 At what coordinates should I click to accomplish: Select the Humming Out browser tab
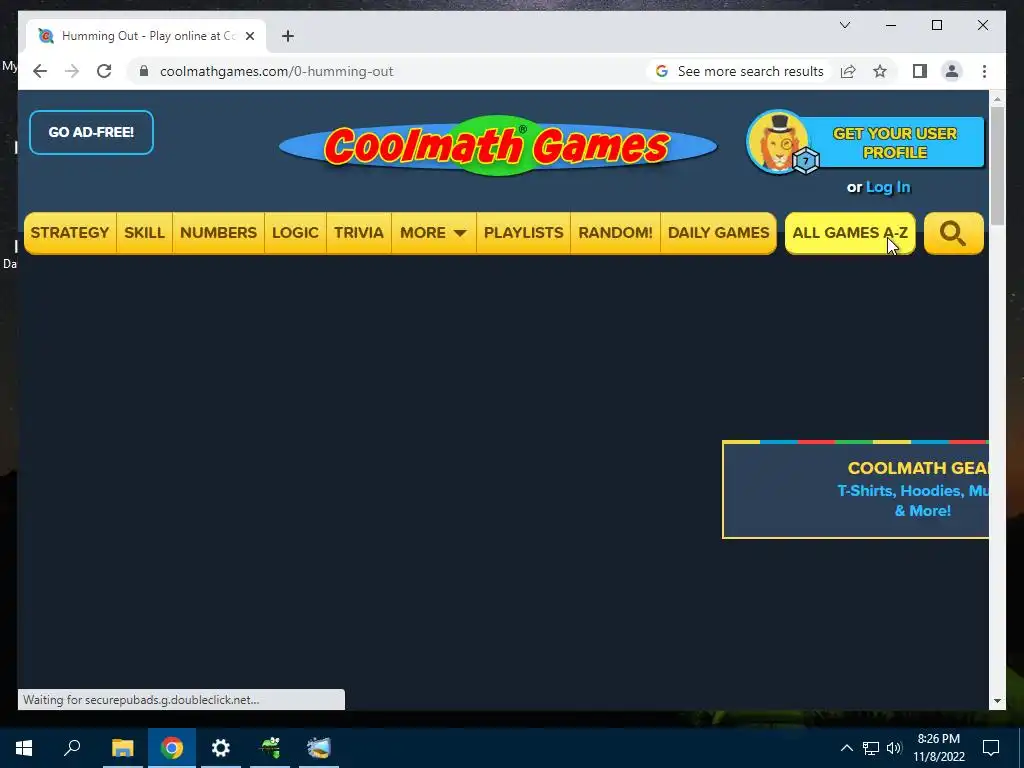pyautogui.click(x=146, y=36)
